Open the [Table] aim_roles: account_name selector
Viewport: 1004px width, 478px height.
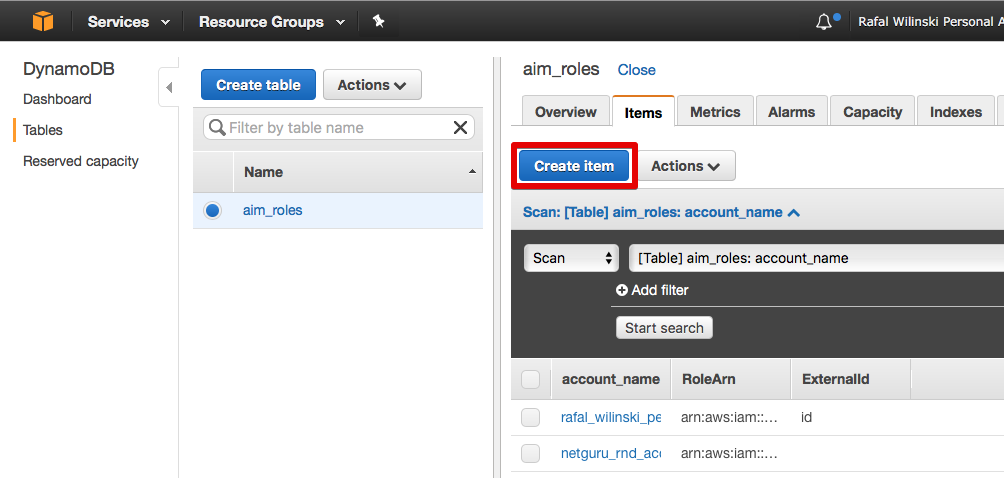816,259
